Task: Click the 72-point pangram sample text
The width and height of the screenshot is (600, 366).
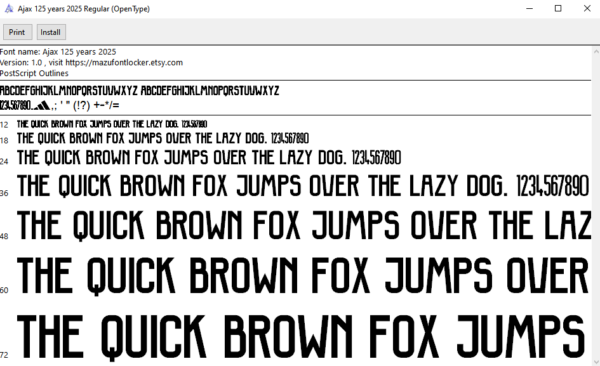Action: pos(301,337)
